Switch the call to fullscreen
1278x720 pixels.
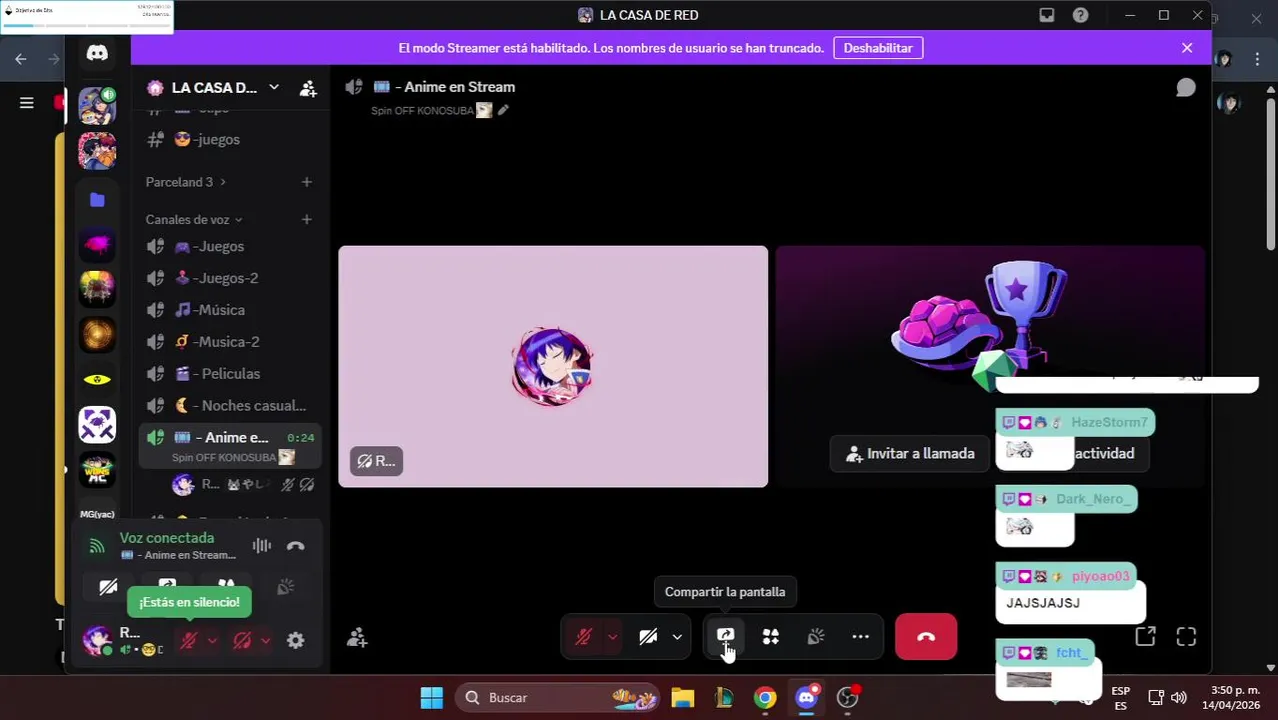pos(1186,636)
